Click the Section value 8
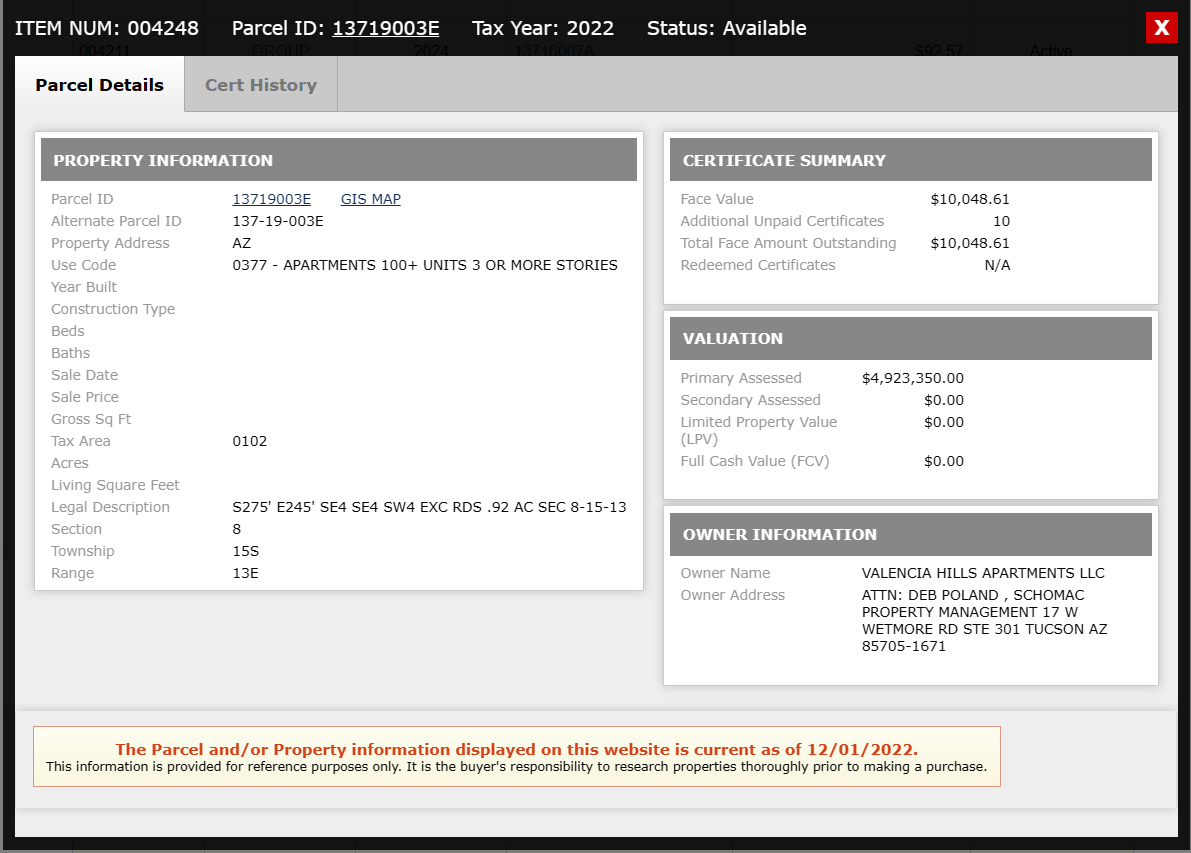Image resolution: width=1191 pixels, height=853 pixels. [x=236, y=529]
